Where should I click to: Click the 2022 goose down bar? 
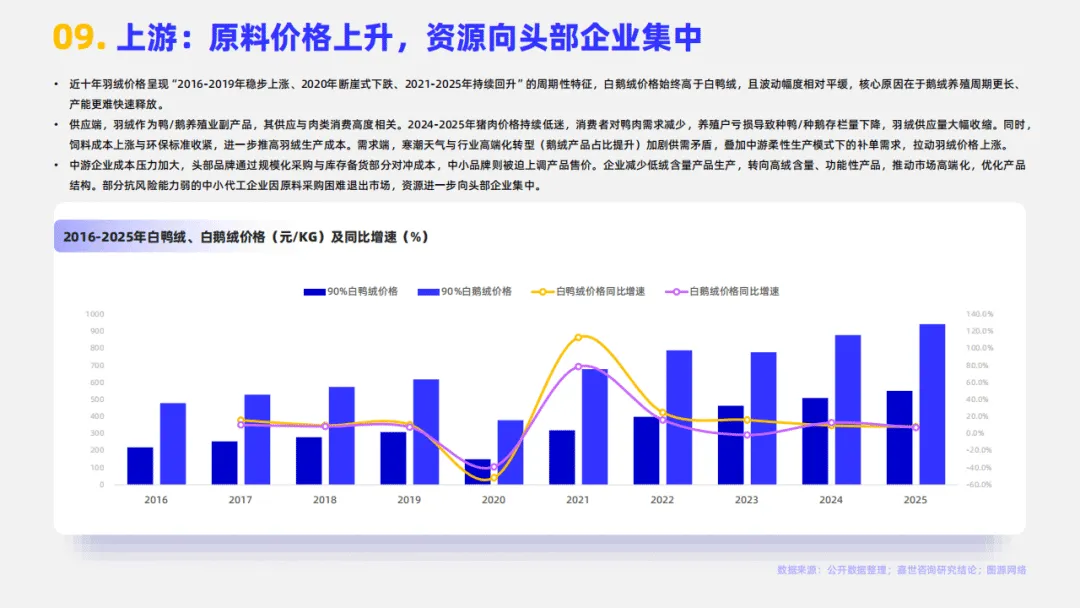679,418
